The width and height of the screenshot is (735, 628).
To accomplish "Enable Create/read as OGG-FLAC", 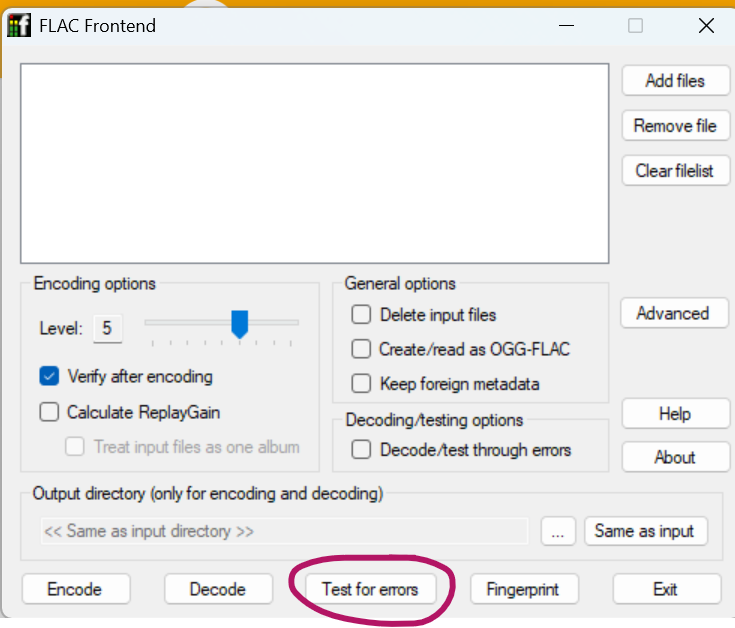I will click(361, 349).
